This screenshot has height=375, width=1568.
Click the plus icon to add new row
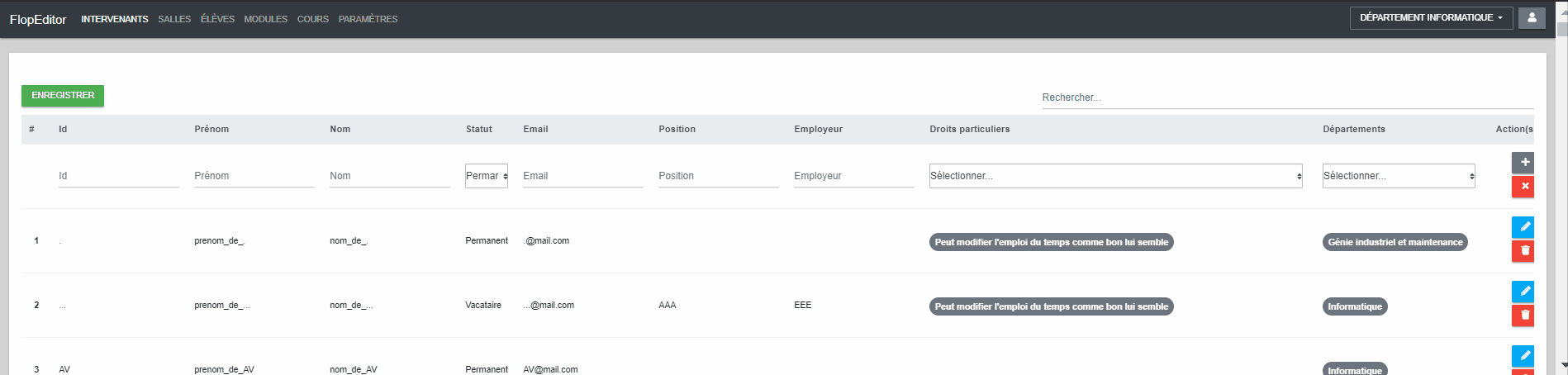coord(1524,162)
